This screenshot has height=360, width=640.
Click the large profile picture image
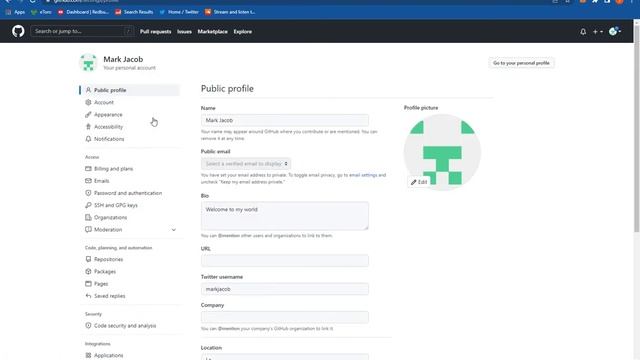pyautogui.click(x=442, y=152)
